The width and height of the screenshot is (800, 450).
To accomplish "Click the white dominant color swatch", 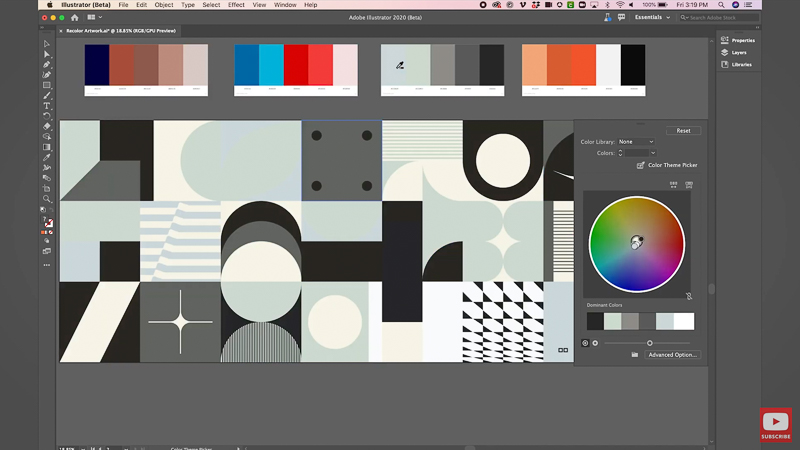I will click(x=684, y=321).
